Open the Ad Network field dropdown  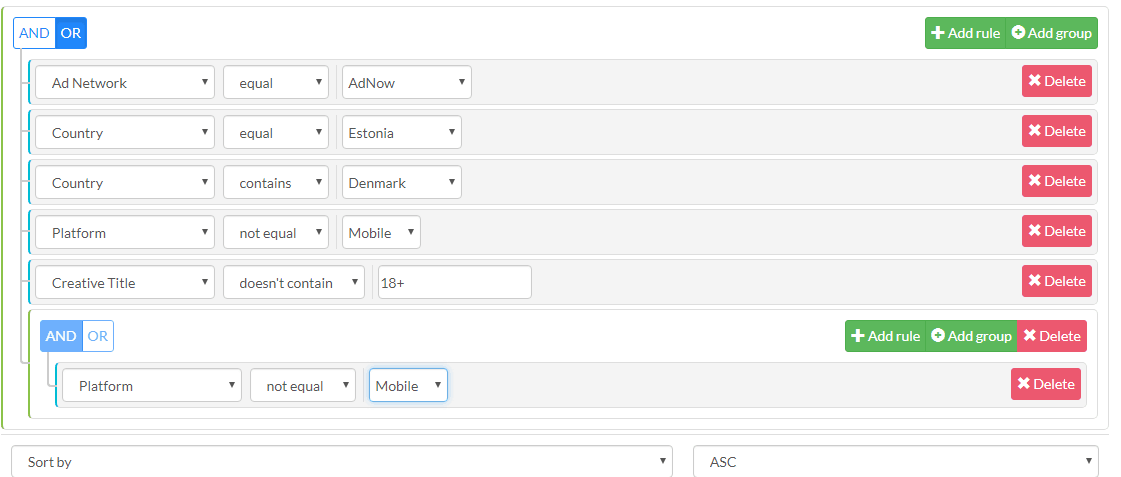point(125,83)
